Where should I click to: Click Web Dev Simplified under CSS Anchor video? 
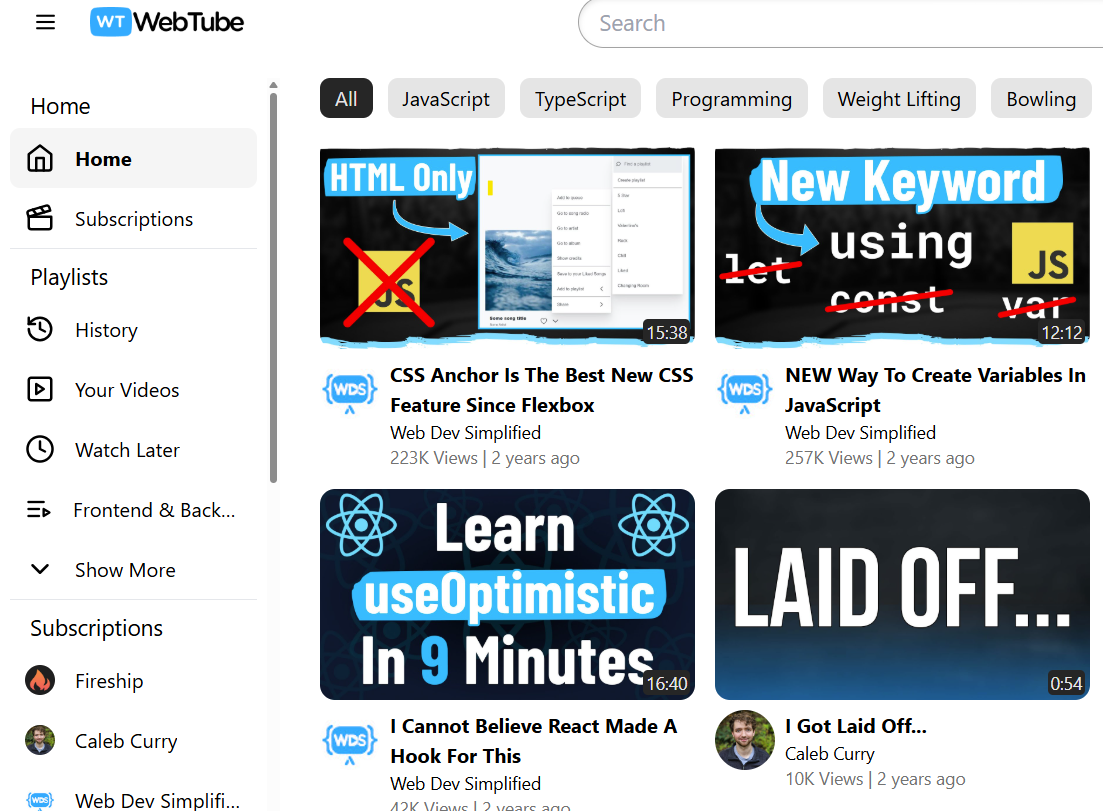[466, 433]
